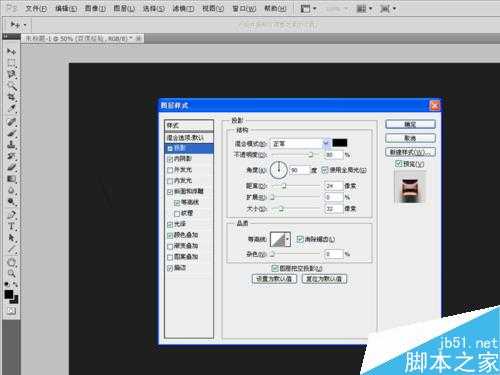The image size is (500, 375).
Task: Select the Eraser tool
Action: coord(11,167)
